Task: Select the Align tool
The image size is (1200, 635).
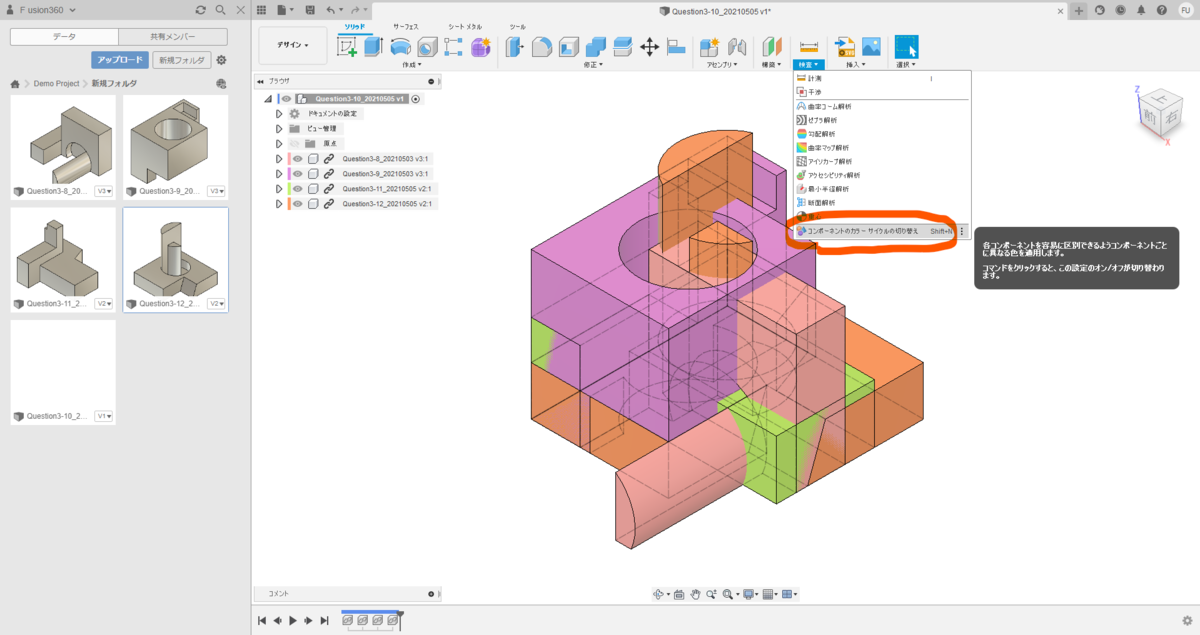Action: (x=675, y=46)
